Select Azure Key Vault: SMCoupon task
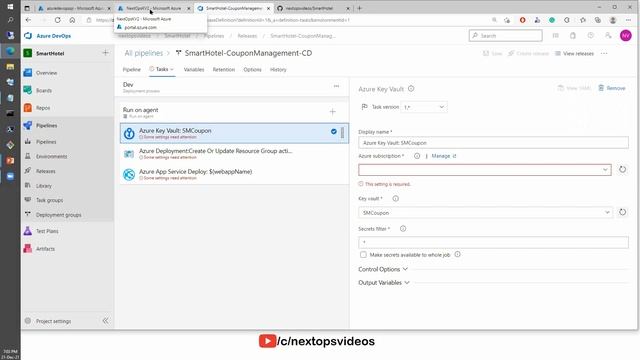This screenshot has width=640, height=360. click(x=234, y=133)
